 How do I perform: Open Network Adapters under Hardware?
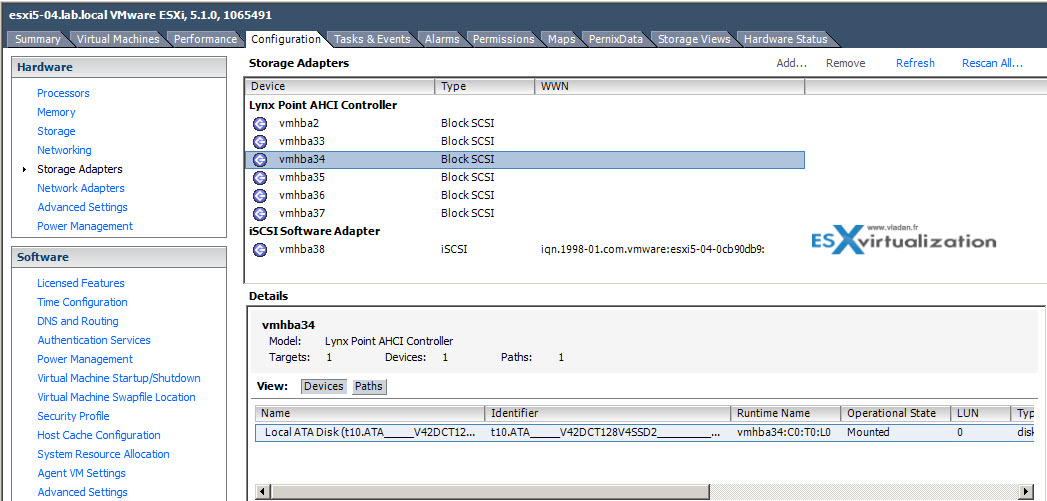(x=81, y=188)
